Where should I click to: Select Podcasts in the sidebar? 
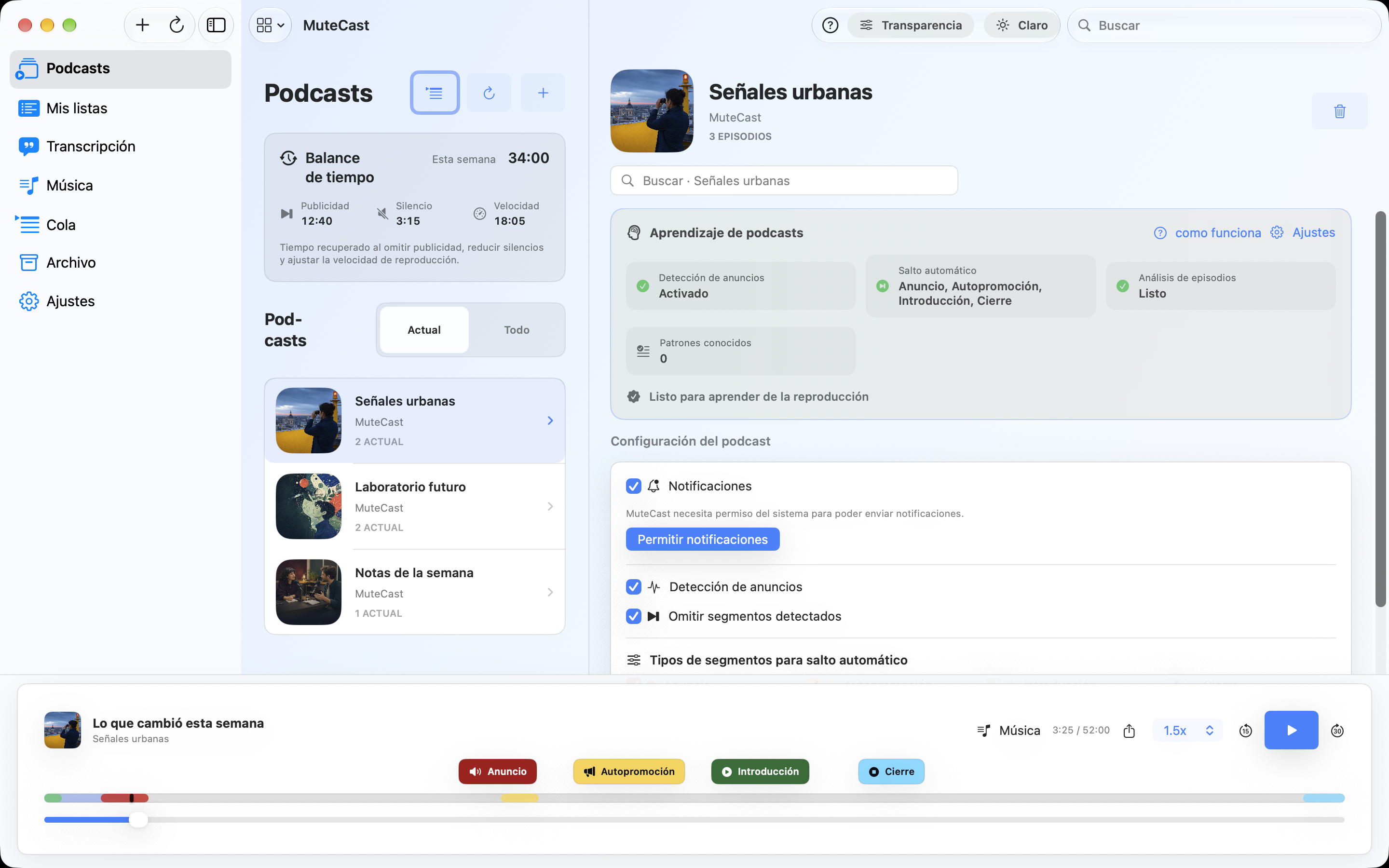[121, 69]
